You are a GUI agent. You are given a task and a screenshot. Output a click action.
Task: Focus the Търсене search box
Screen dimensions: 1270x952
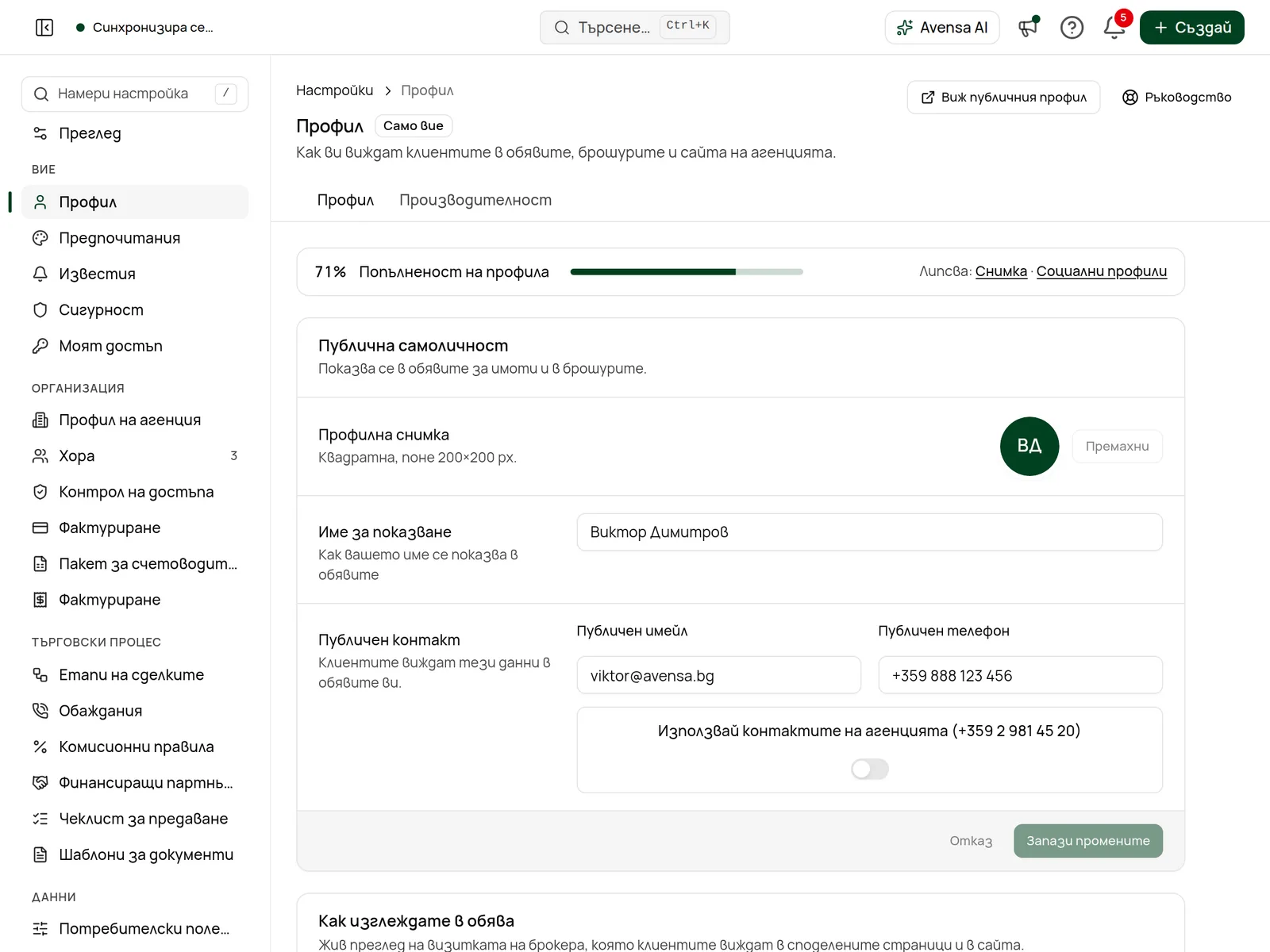click(x=634, y=28)
